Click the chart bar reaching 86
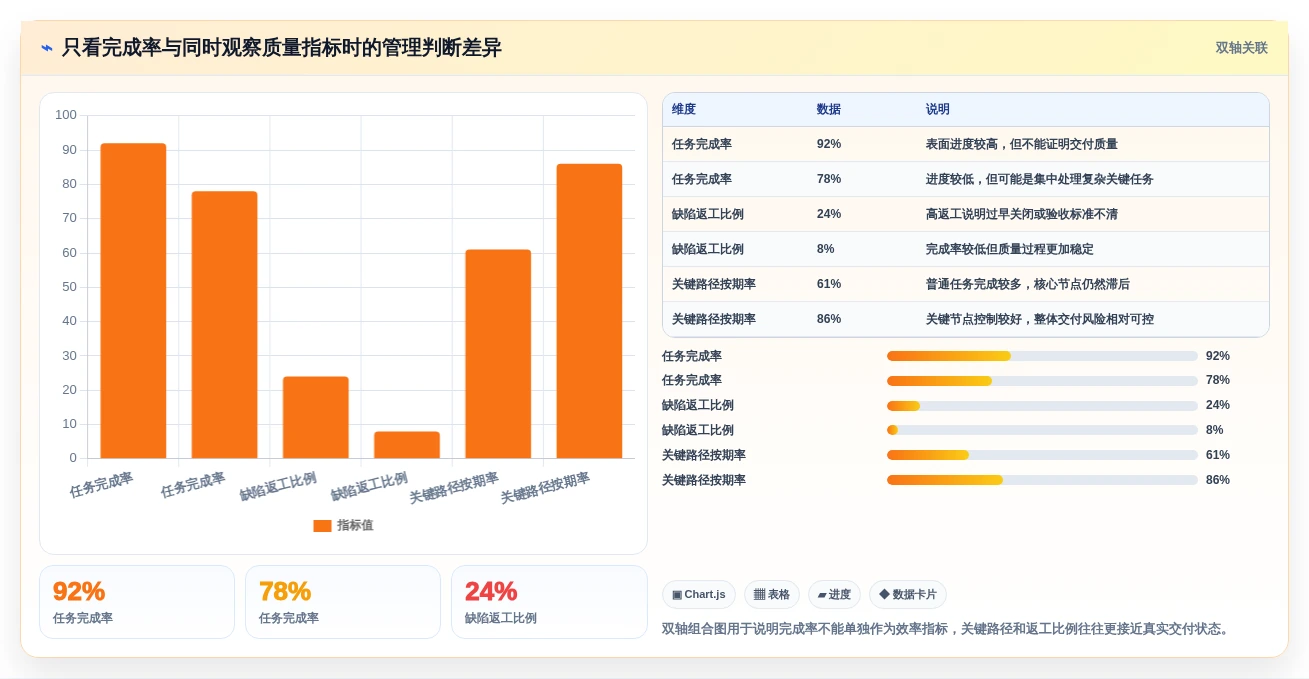This screenshot has width=1309, height=679. point(589,311)
